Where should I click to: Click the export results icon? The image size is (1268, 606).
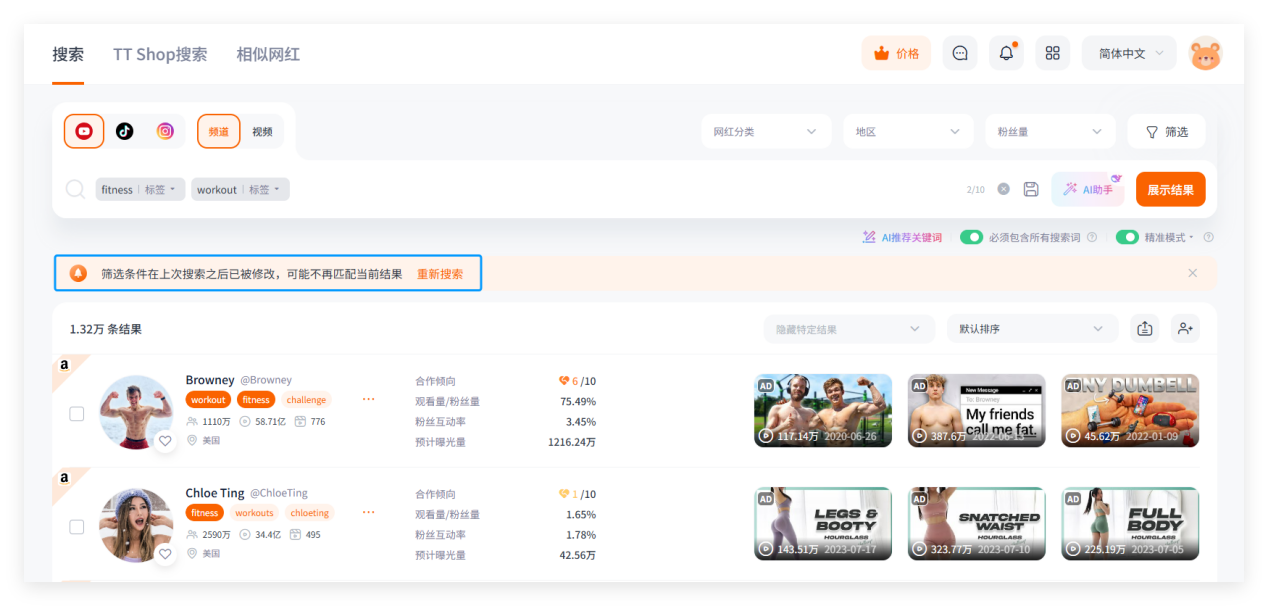click(x=1145, y=329)
